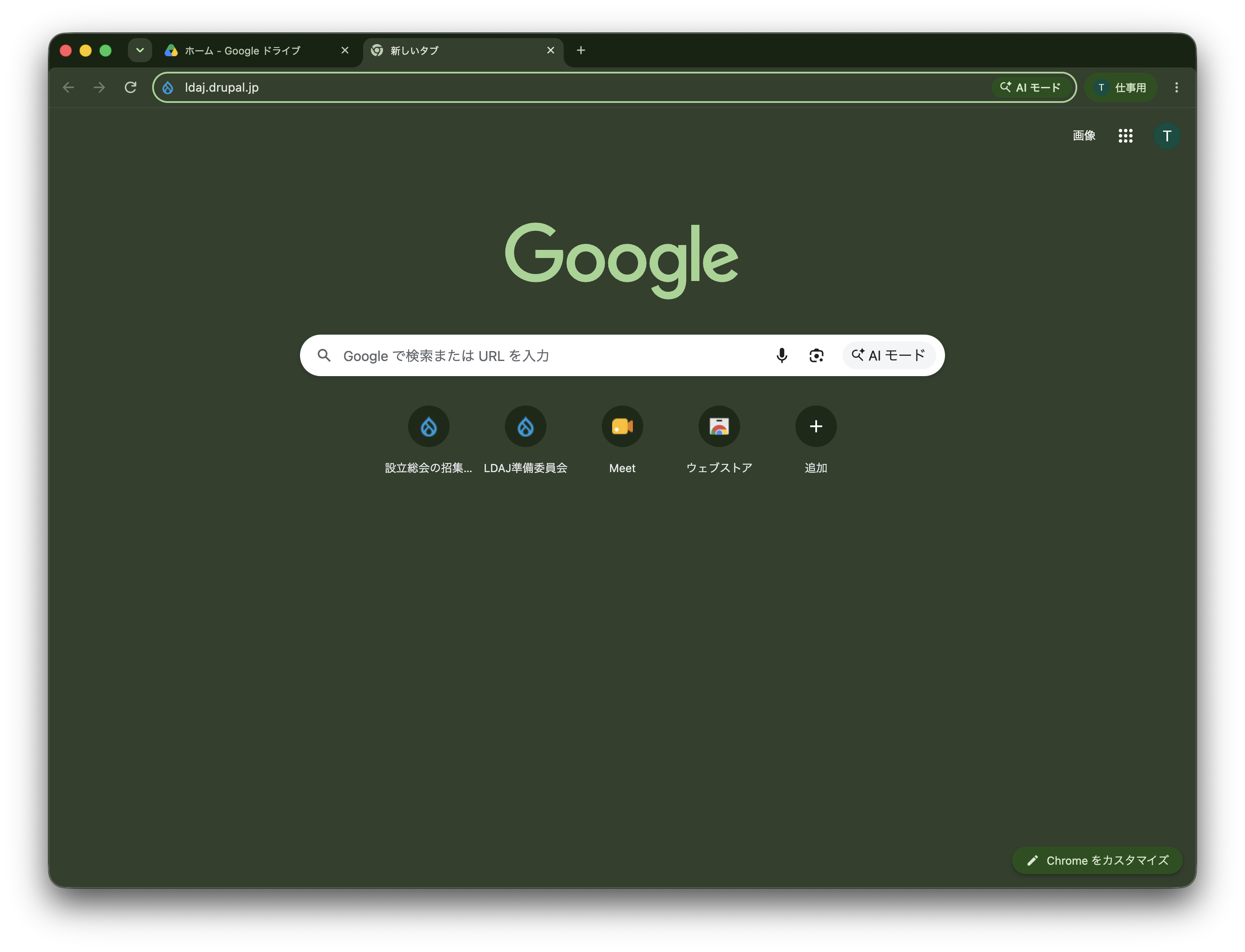Image resolution: width=1245 pixels, height=952 pixels.
Task: Click Chrome をカスタマイズ button
Action: click(x=1097, y=860)
